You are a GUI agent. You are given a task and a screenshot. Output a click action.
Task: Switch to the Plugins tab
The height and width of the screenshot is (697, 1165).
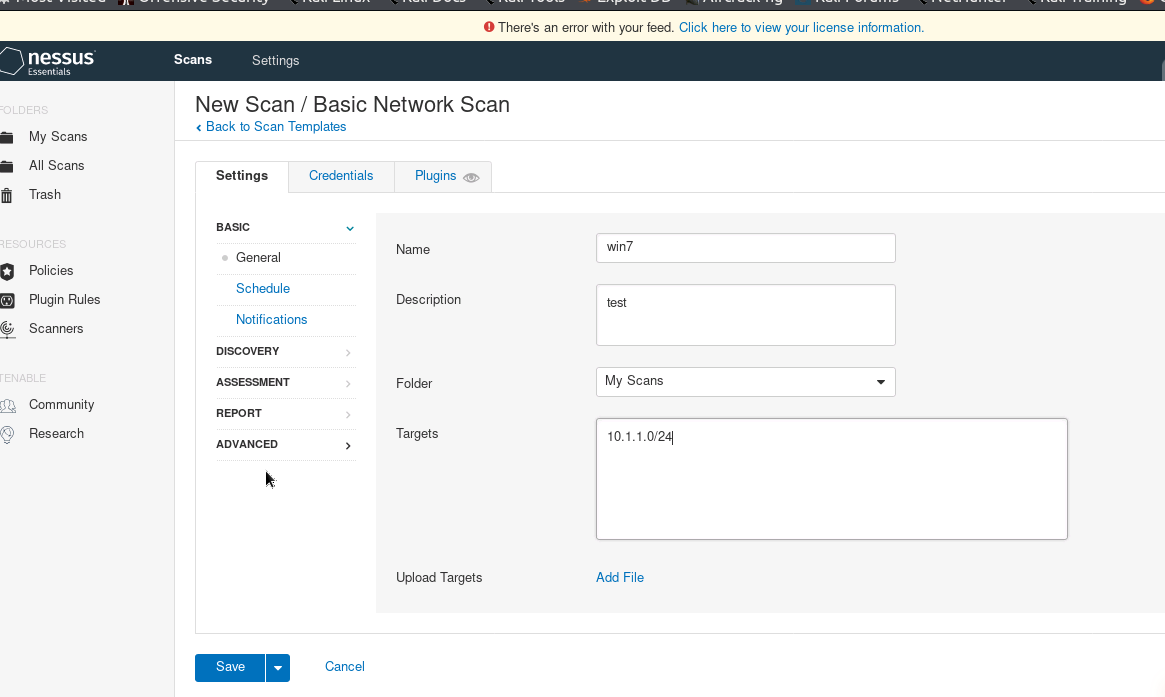(x=443, y=176)
